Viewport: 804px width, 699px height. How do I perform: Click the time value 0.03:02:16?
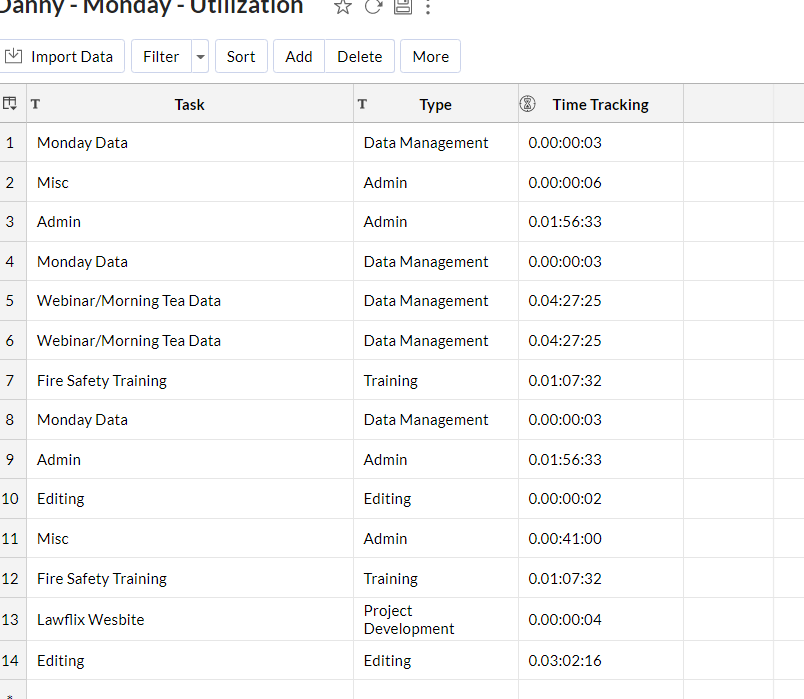[x=565, y=661]
